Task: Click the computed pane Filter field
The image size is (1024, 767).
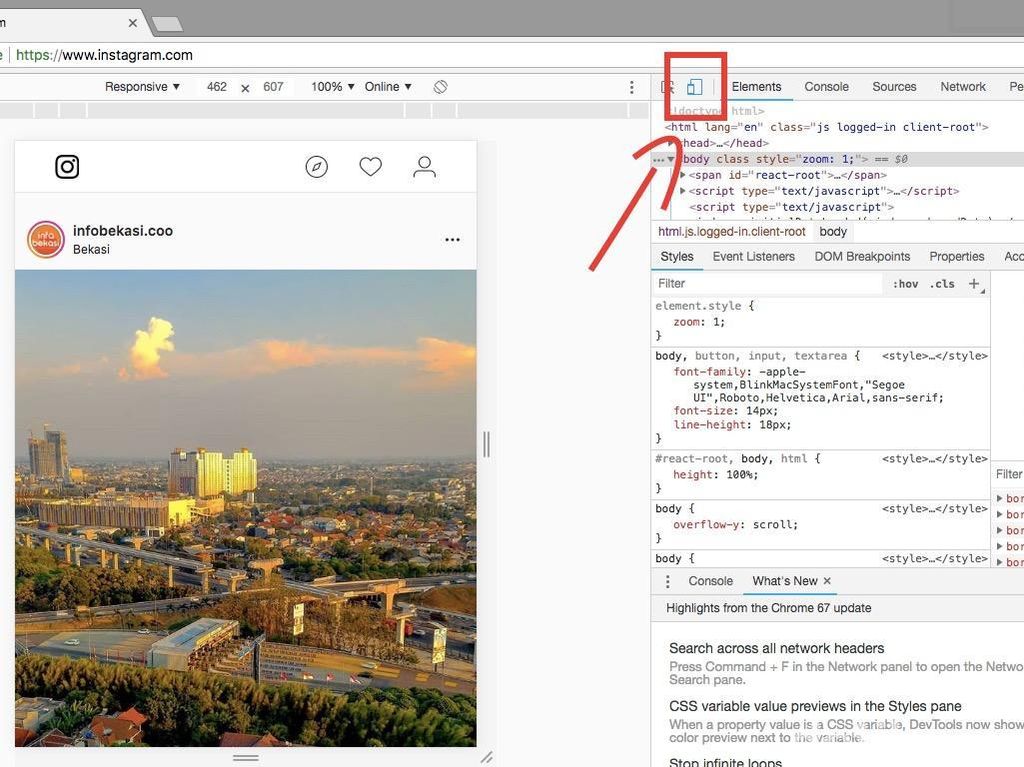Action: pyautogui.click(x=1008, y=474)
